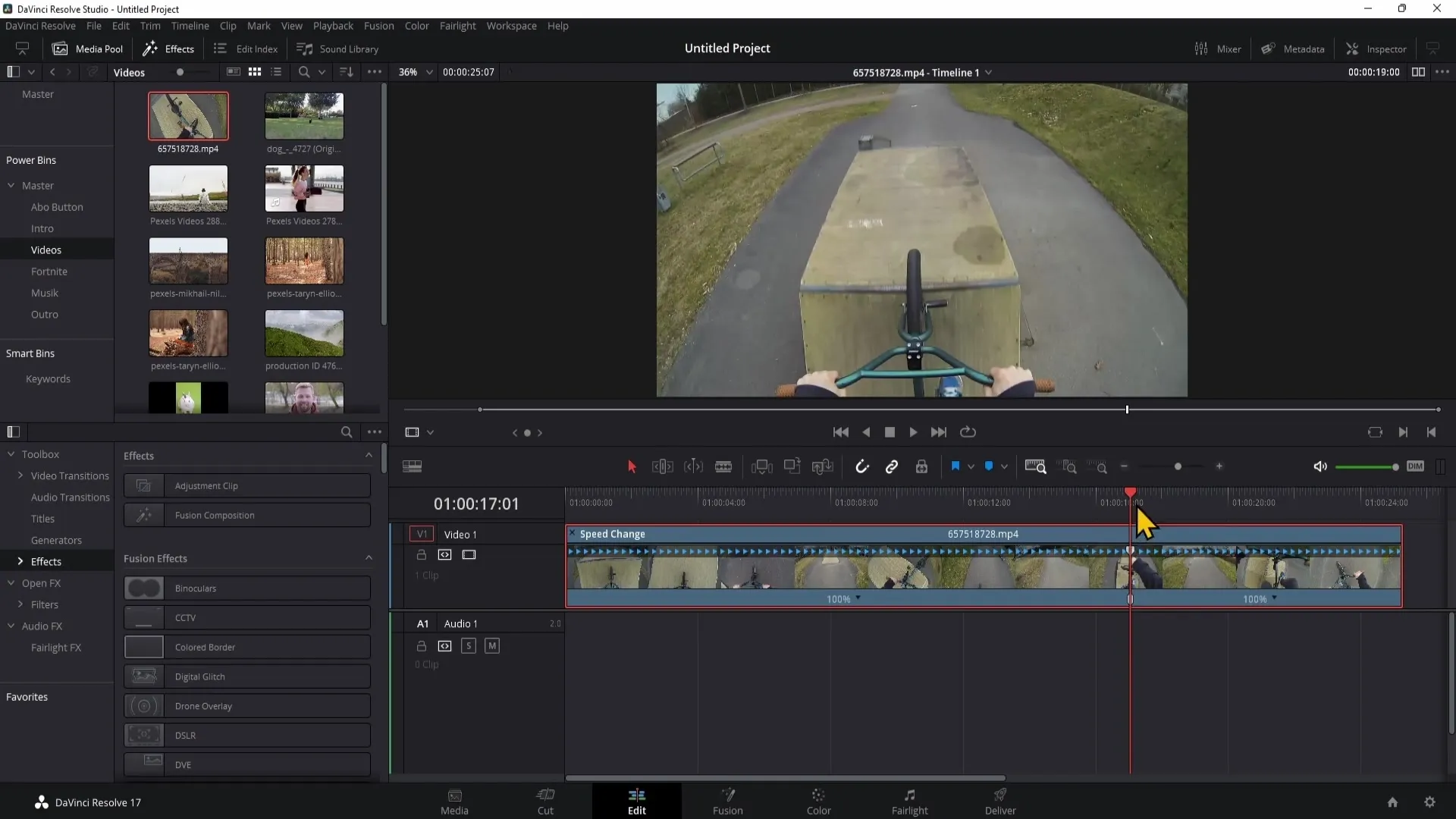Select the Linked Selection icon

tap(891, 466)
